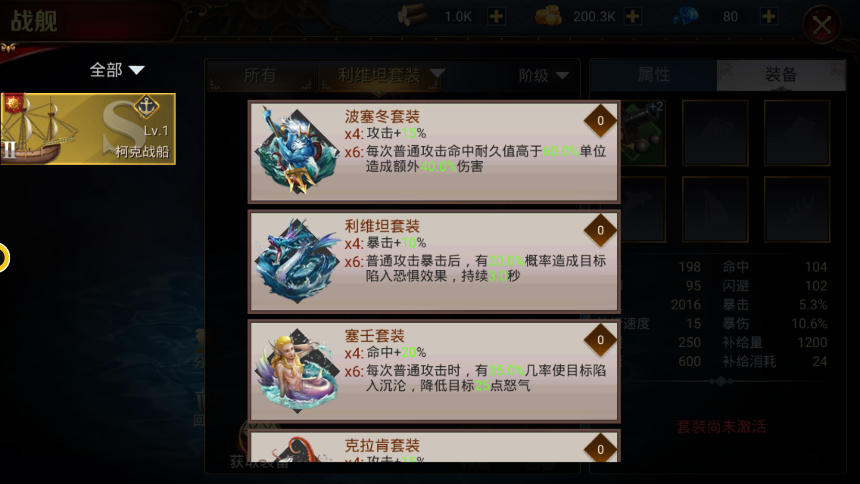Select the Siren mermaid set icon
Image resolution: width=860 pixels, height=484 pixels.
[x=298, y=370]
